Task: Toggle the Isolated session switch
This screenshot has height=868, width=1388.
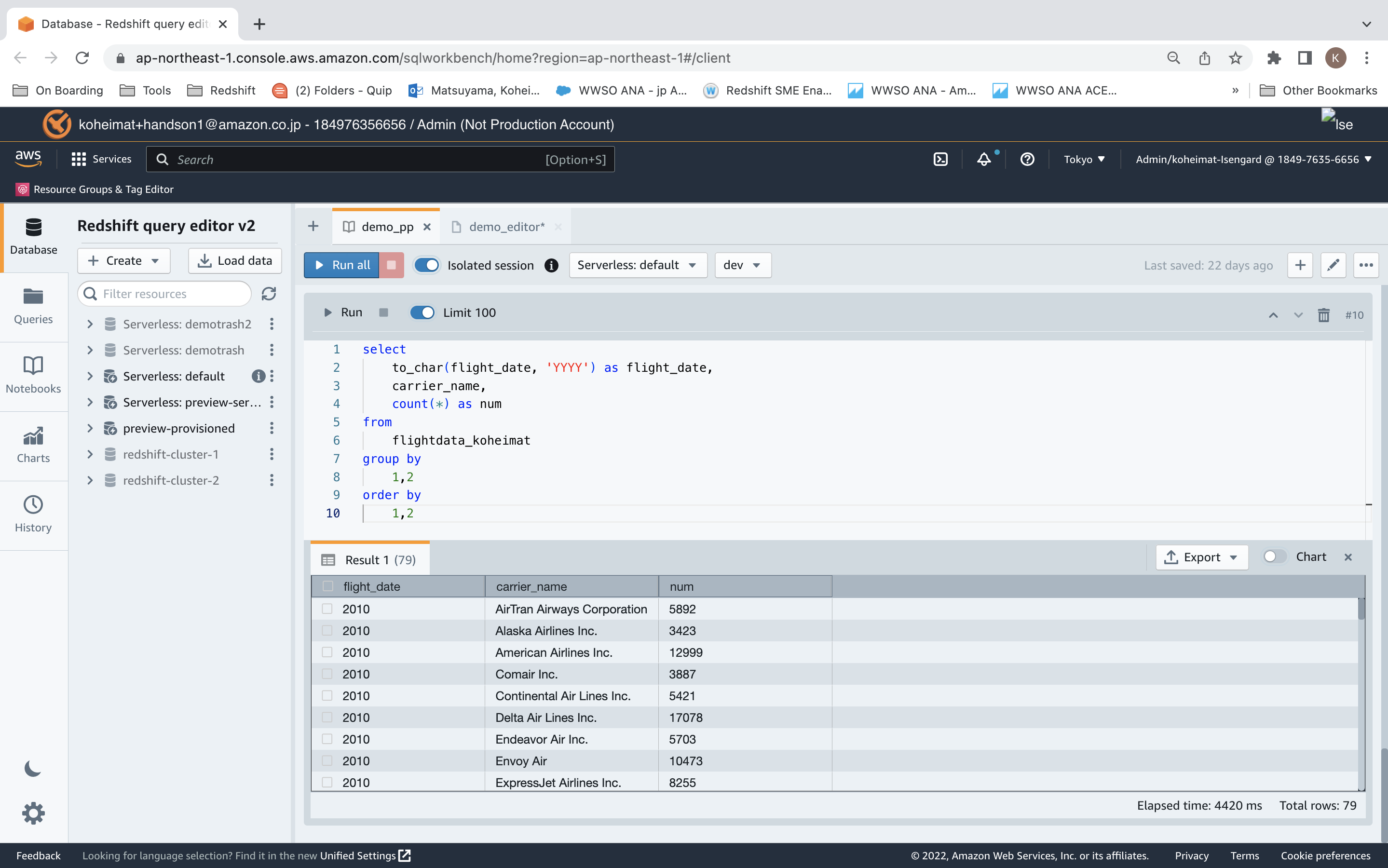Action: click(x=426, y=265)
